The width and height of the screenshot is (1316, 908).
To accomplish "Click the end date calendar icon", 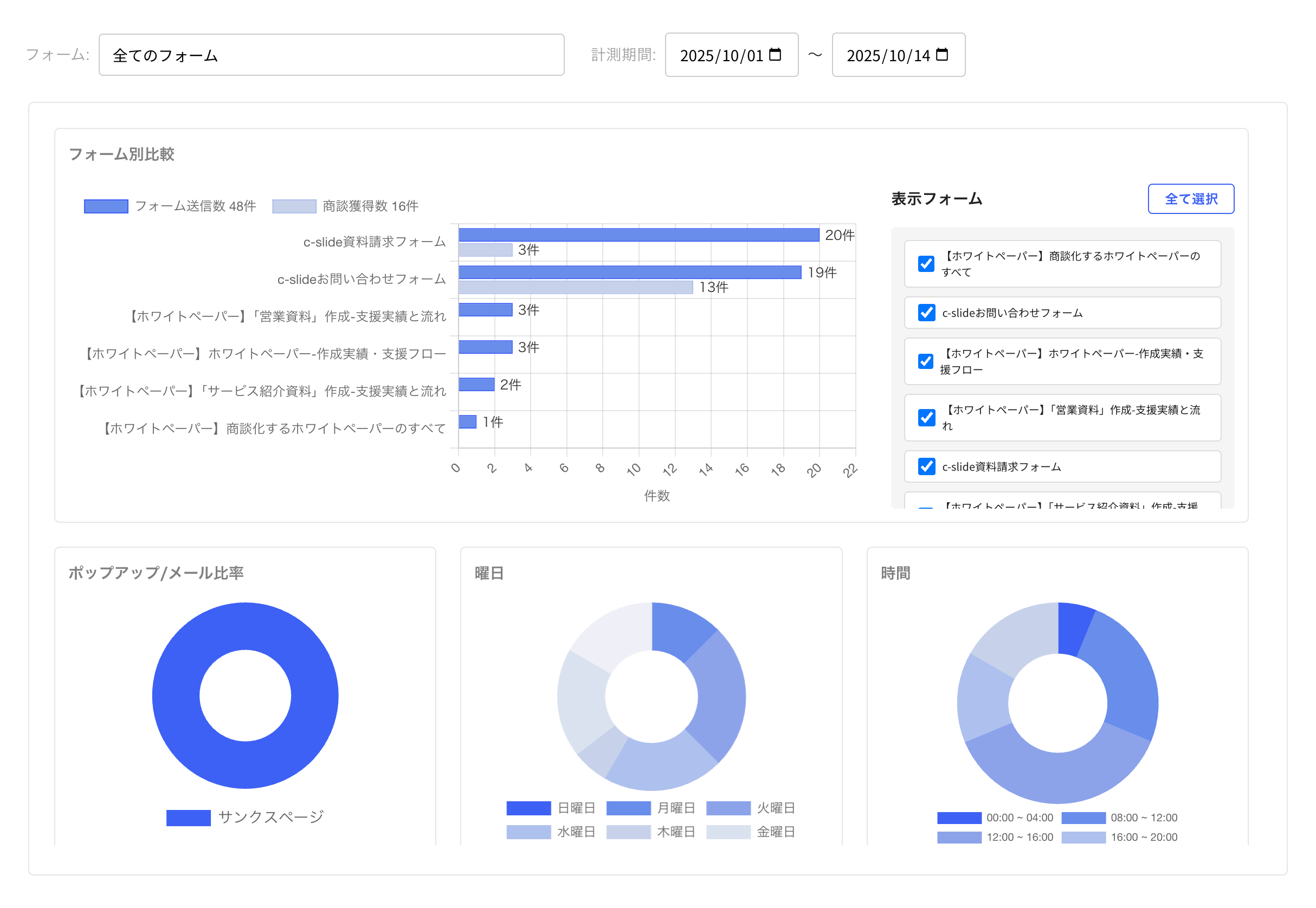I will tap(941, 55).
